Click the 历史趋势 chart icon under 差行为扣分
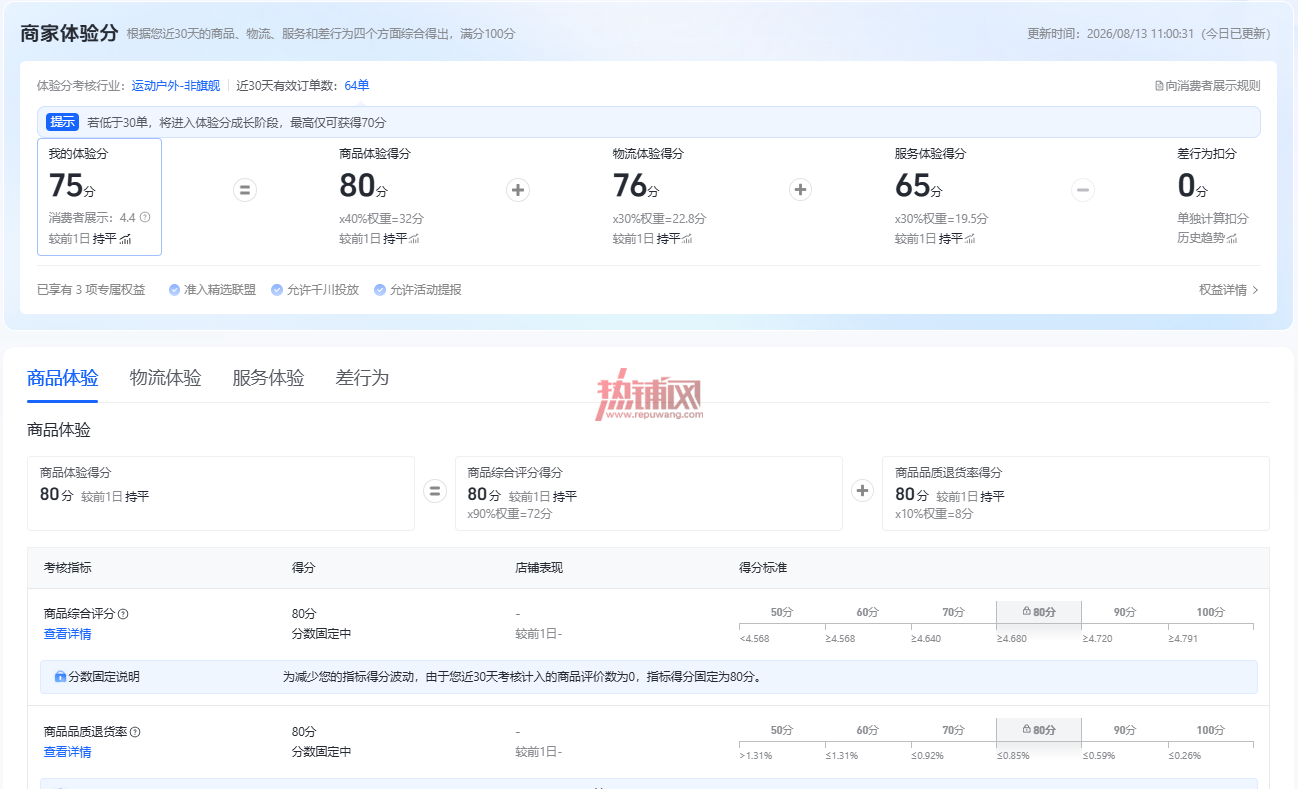 [1232, 238]
